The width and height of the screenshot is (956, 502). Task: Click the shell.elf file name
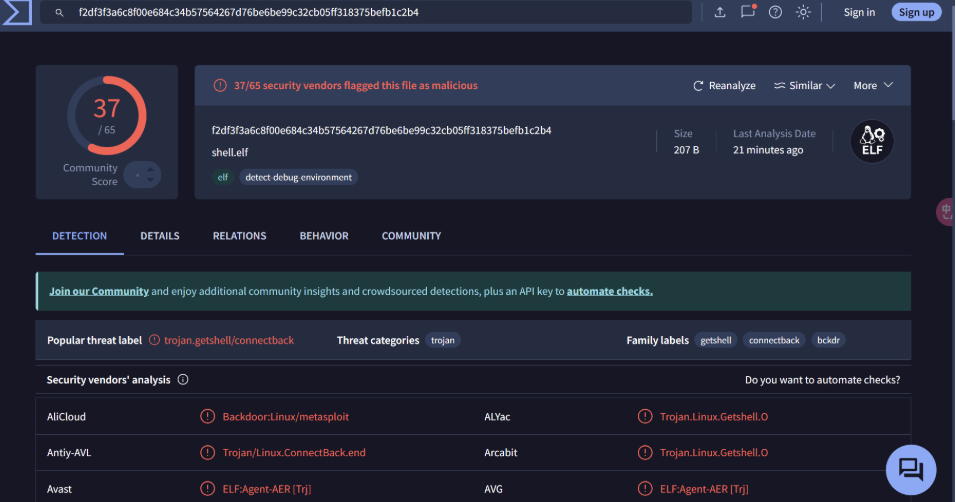(230, 152)
